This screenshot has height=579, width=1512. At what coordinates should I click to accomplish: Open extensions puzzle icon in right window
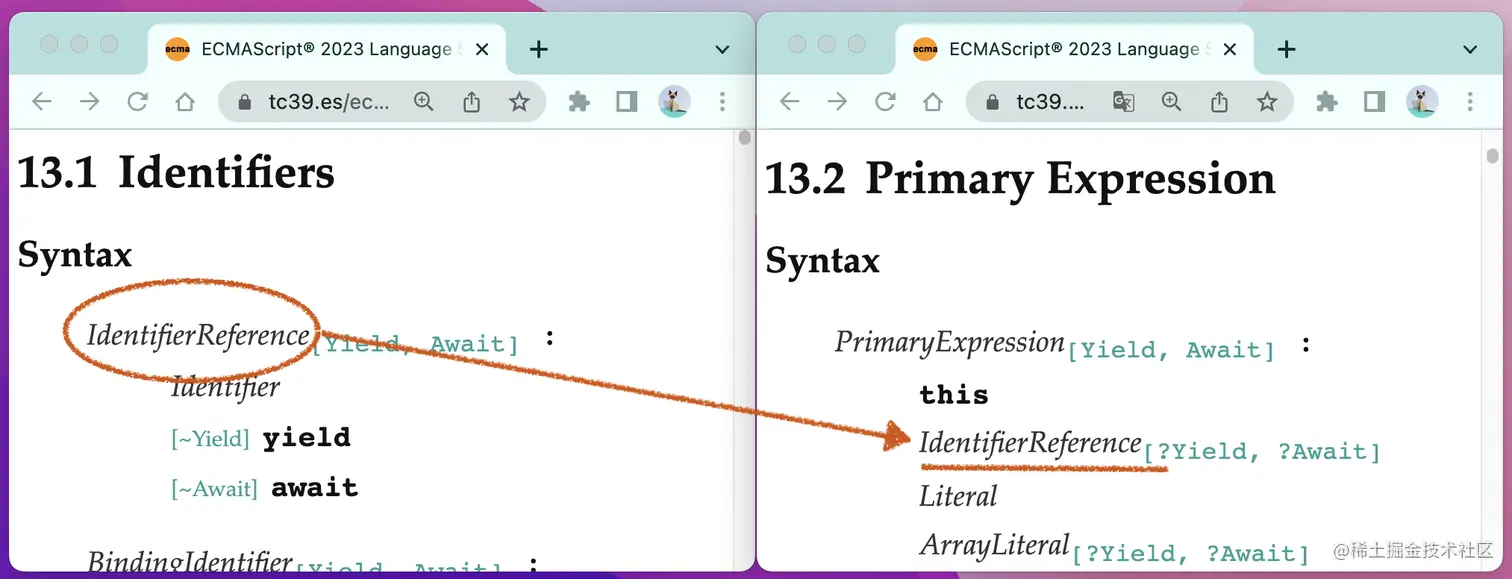[x=1327, y=101]
